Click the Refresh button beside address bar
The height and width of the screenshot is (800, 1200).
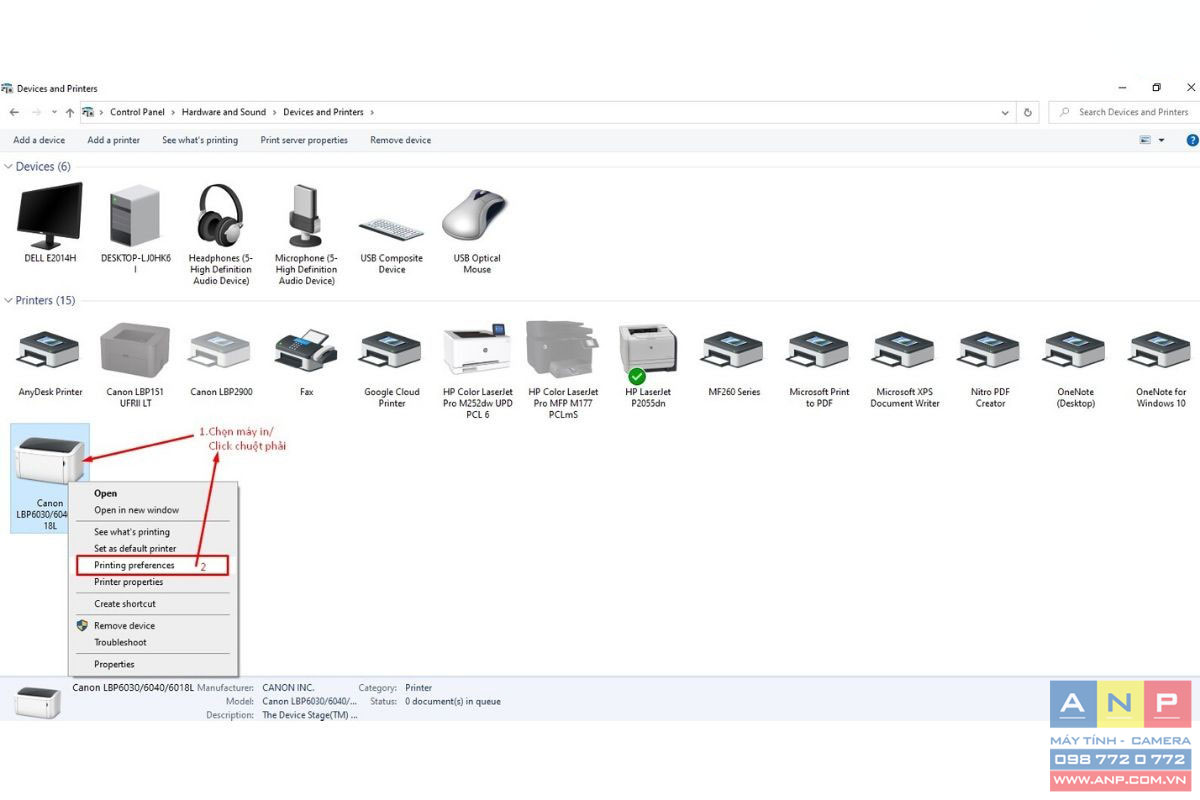(x=1028, y=112)
